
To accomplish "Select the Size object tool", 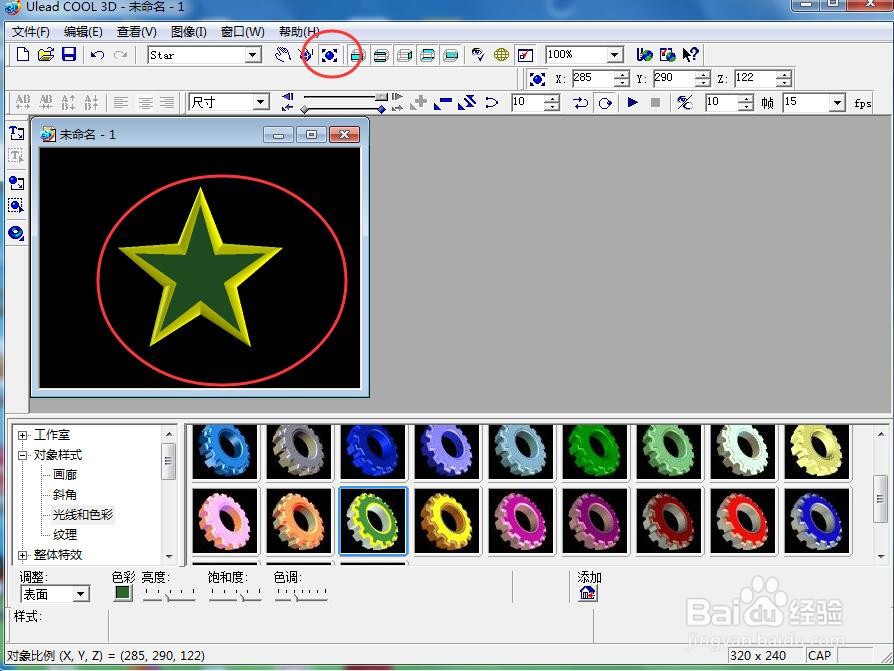I will (x=330, y=55).
